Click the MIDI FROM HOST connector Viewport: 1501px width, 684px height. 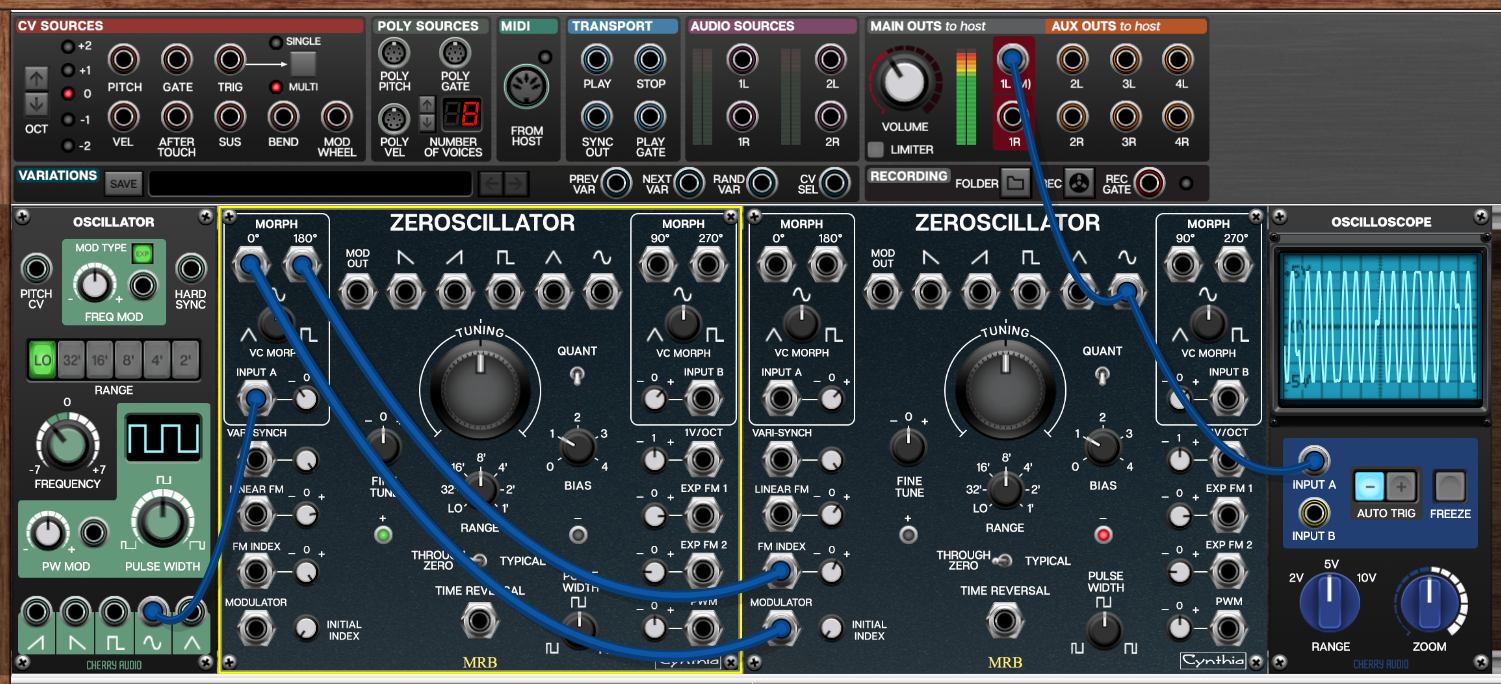pos(526,85)
